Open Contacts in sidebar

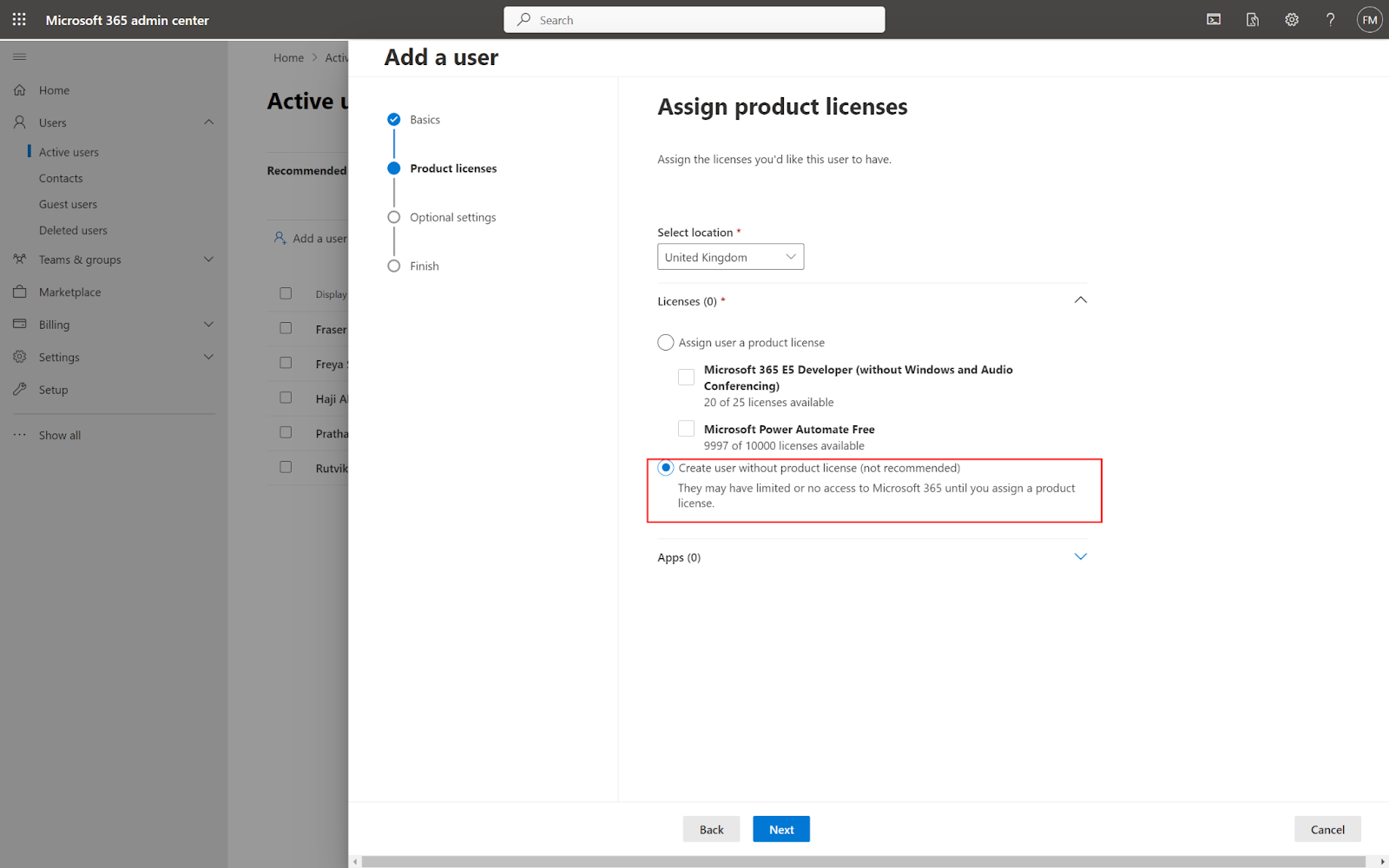(x=61, y=178)
